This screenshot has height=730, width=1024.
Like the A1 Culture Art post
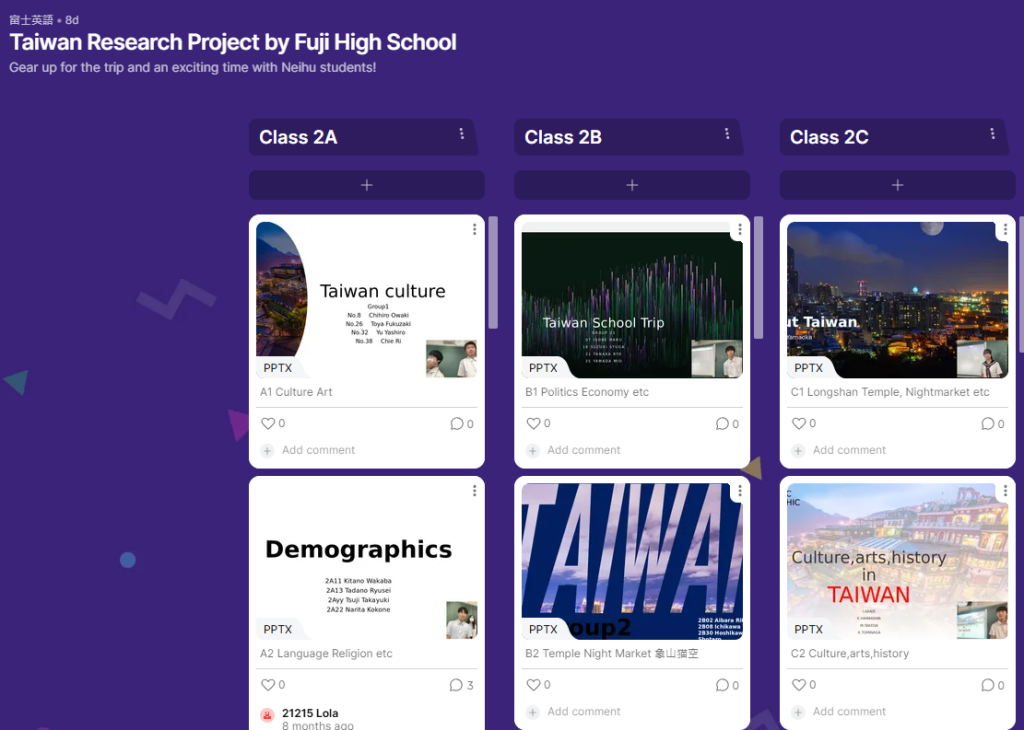[x=268, y=423]
